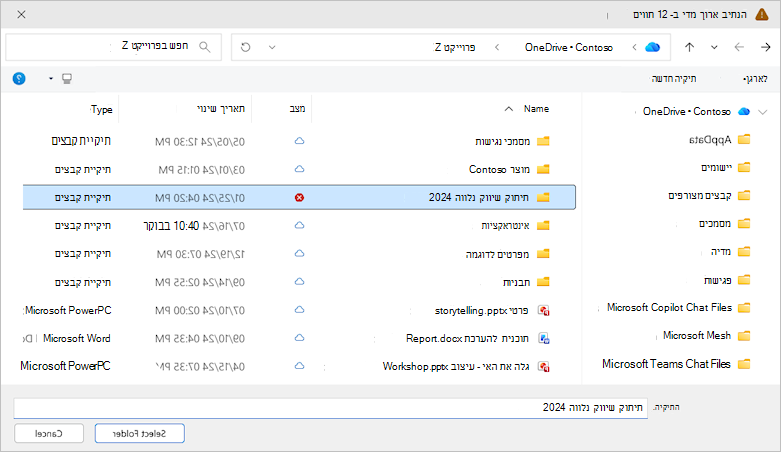Click the blue help question mark icon
The image size is (781, 452).
(19, 79)
